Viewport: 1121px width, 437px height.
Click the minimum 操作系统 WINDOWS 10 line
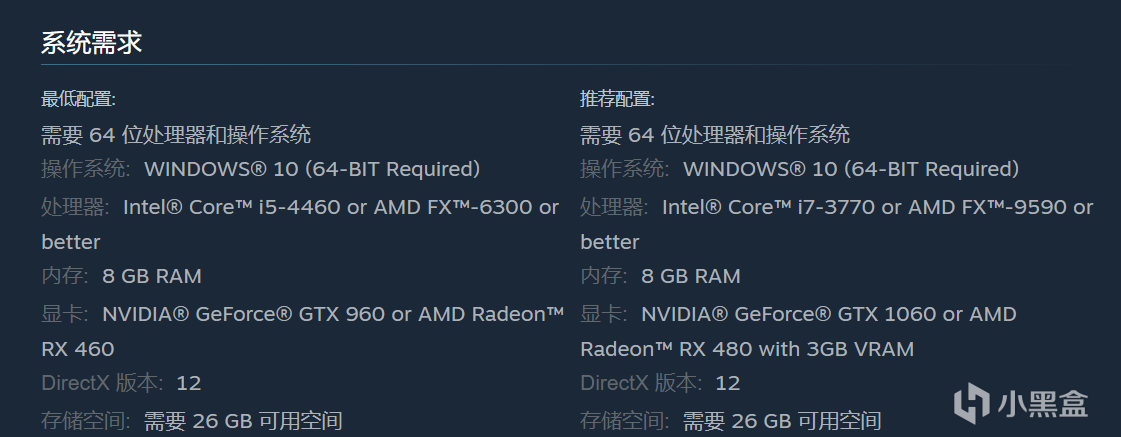coord(261,169)
